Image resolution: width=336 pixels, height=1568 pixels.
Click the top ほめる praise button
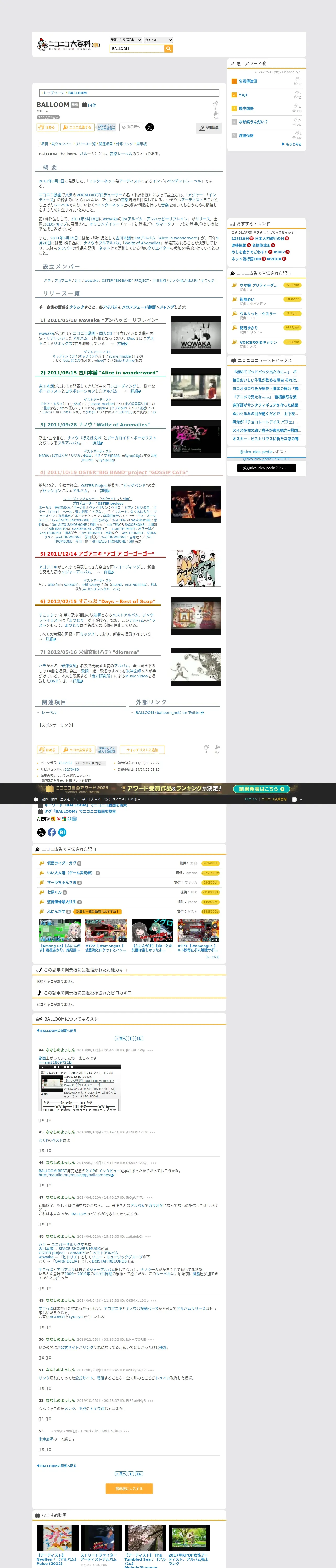coord(48,127)
